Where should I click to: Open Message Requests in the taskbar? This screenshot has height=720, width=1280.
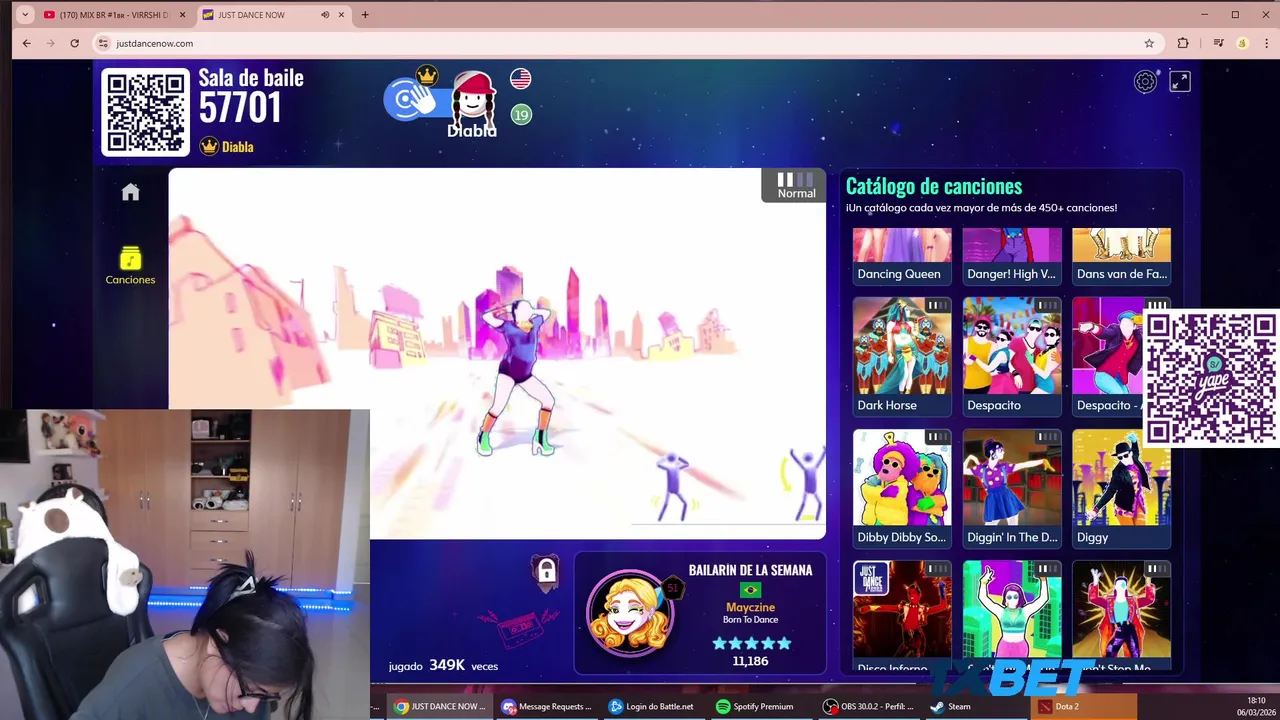pos(547,706)
